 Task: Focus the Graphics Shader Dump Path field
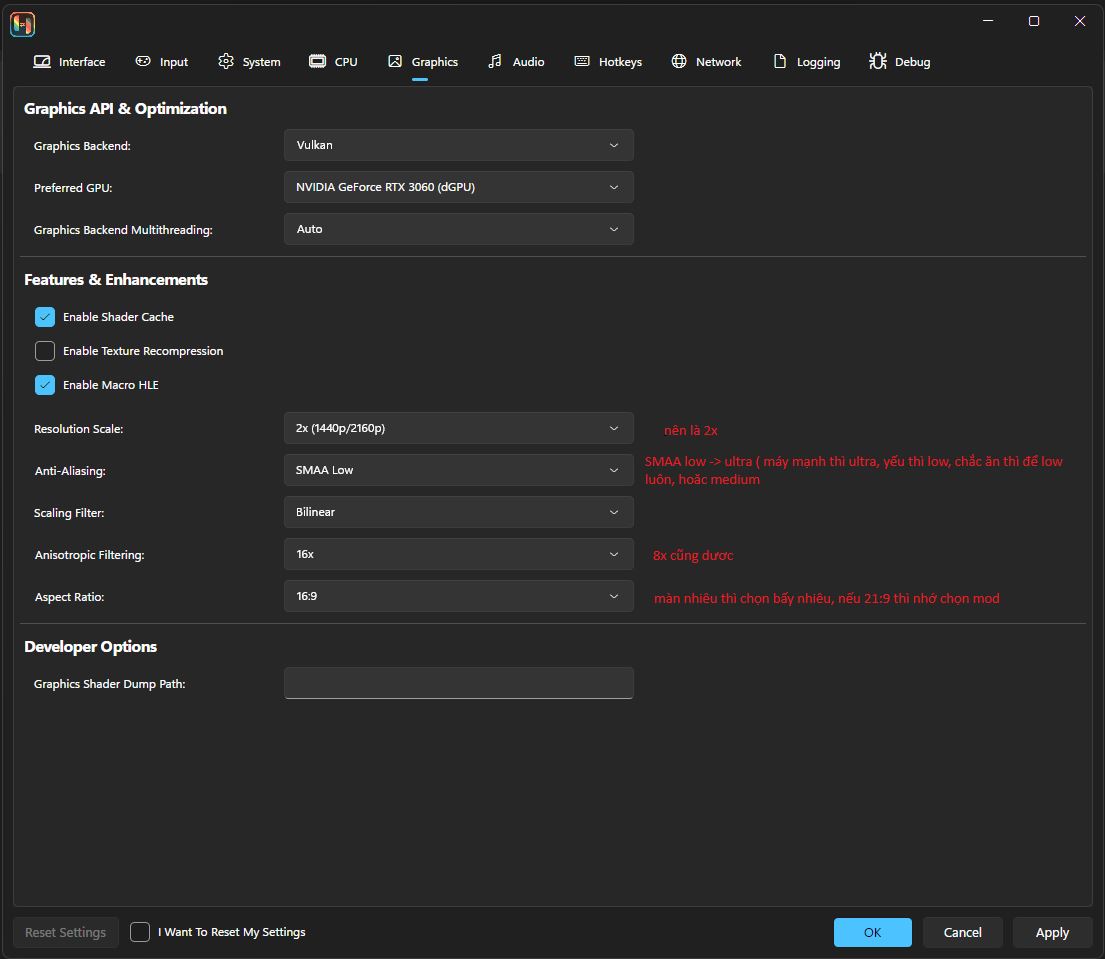click(458, 683)
